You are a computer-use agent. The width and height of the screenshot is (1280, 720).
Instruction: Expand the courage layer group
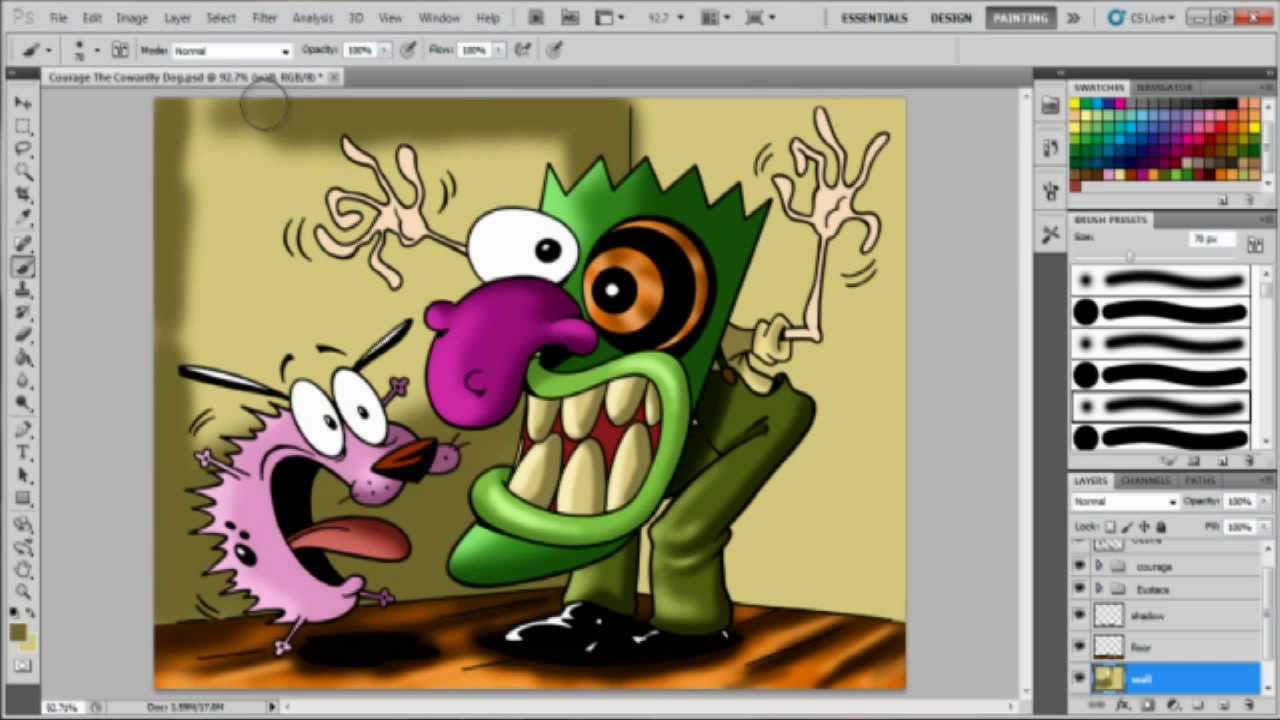(1100, 566)
